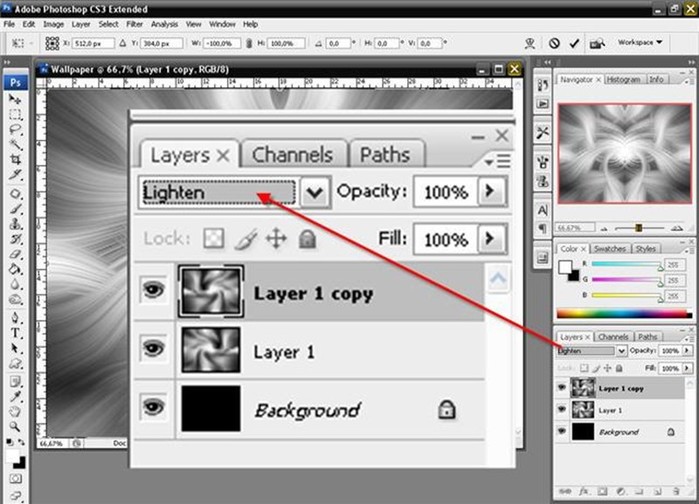Click the X position field in options bar
Screen dimensions: 699x504
click(x=93, y=43)
